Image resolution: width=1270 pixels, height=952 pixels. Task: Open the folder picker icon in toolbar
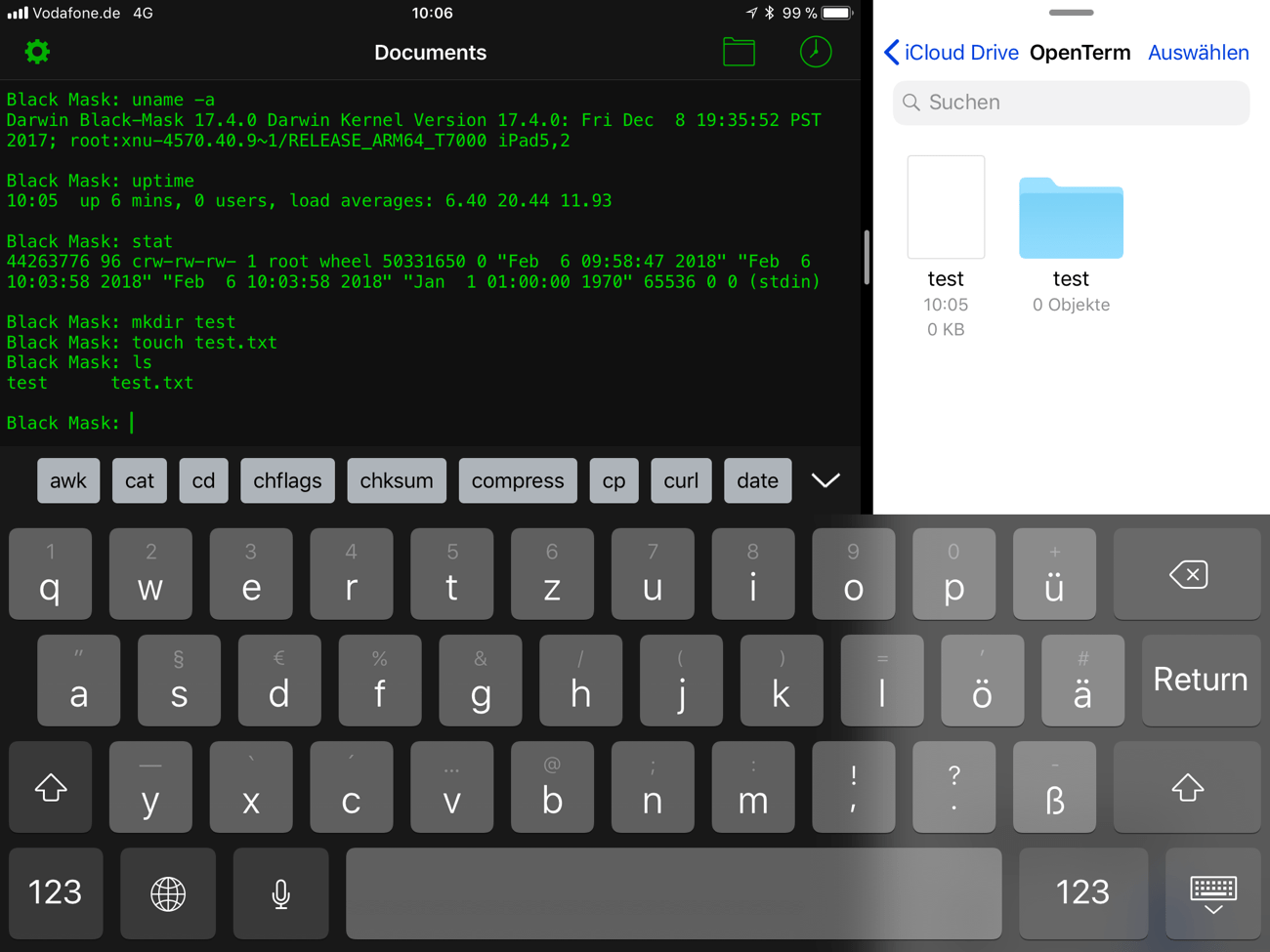coord(739,52)
